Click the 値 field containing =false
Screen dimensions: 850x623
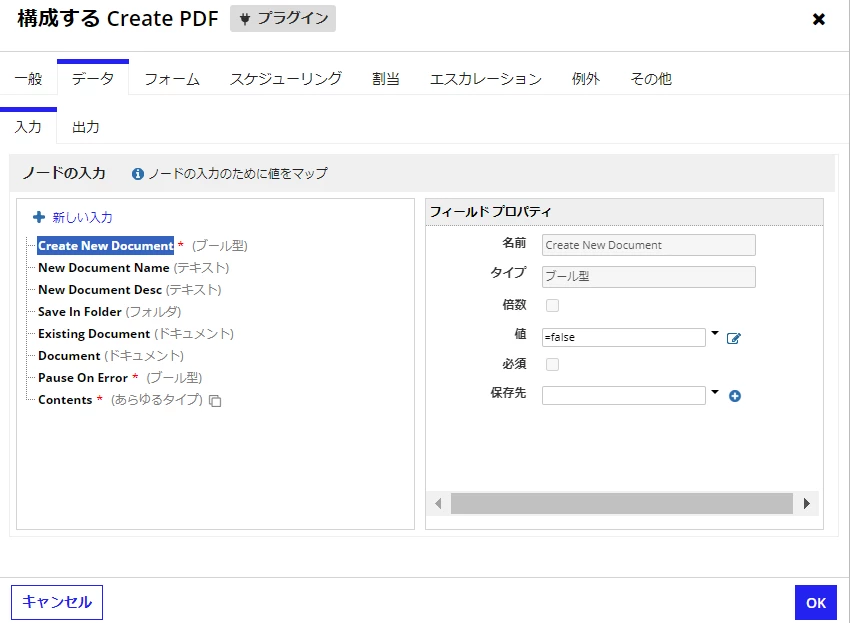tap(623, 337)
